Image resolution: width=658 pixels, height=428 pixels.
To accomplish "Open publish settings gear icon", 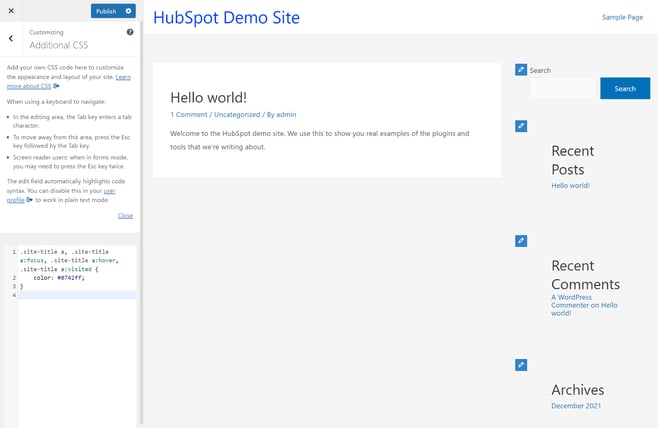I will [128, 11].
